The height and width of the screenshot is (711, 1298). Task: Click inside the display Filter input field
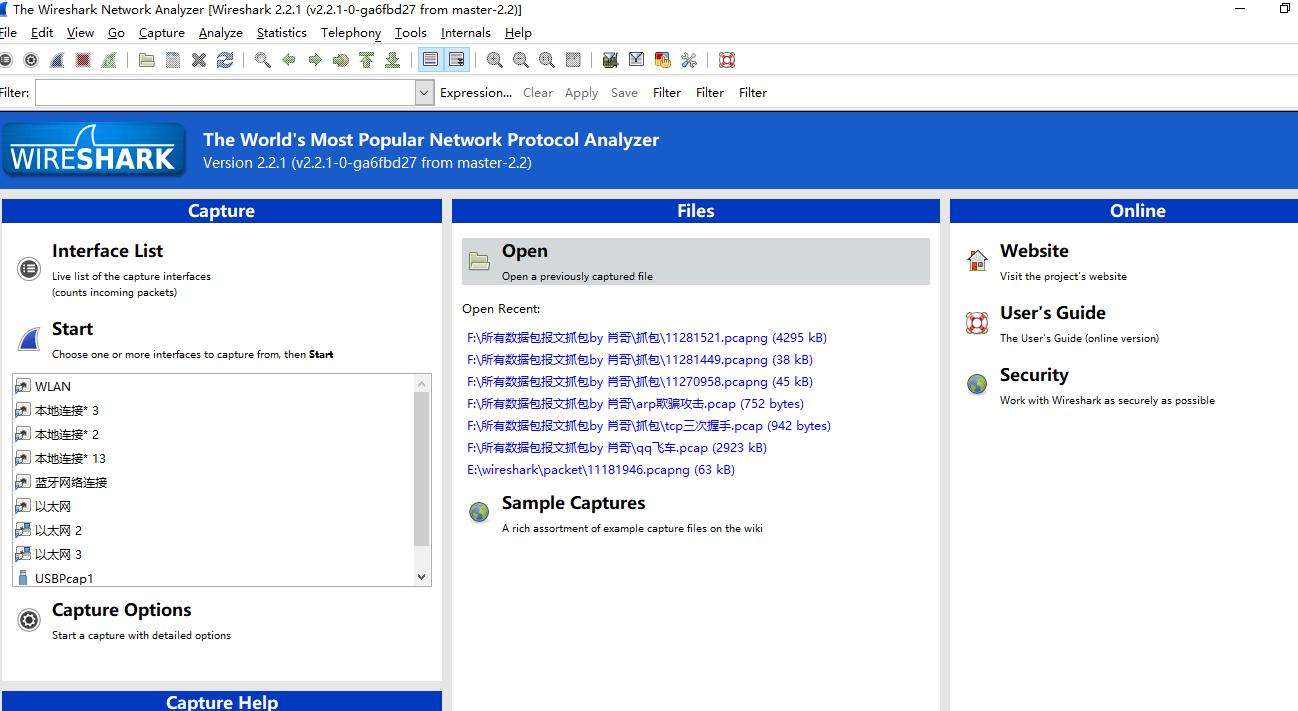pos(225,93)
